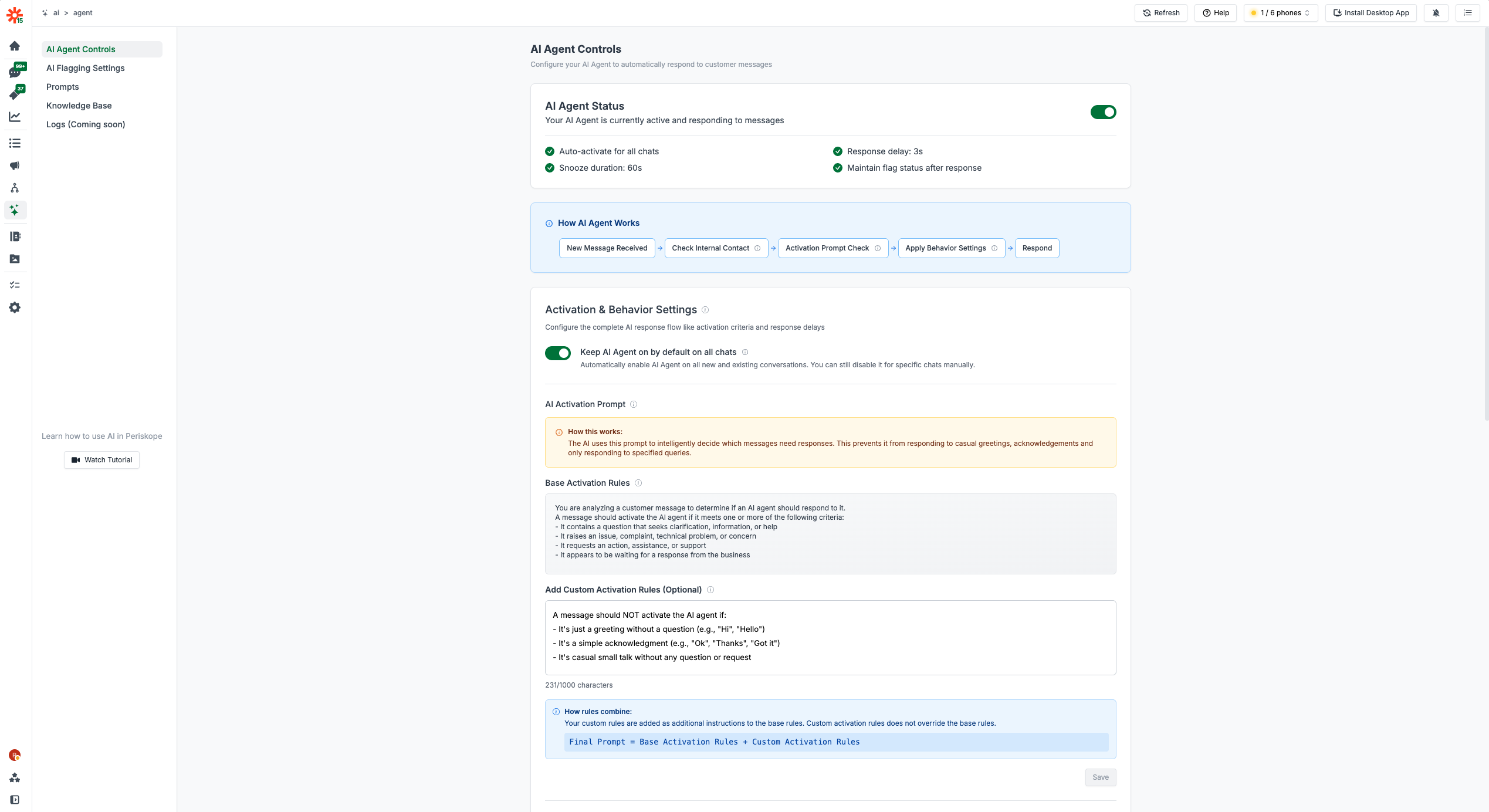Screen dimensions: 1489x812
Task: Open the workflow branching icon in sidebar
Action: click(x=15, y=188)
